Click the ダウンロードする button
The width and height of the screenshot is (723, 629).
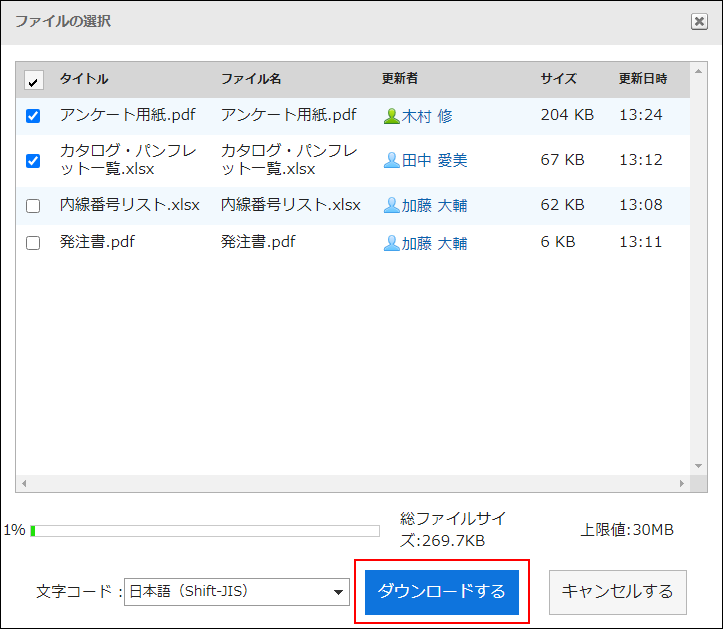[442, 592]
